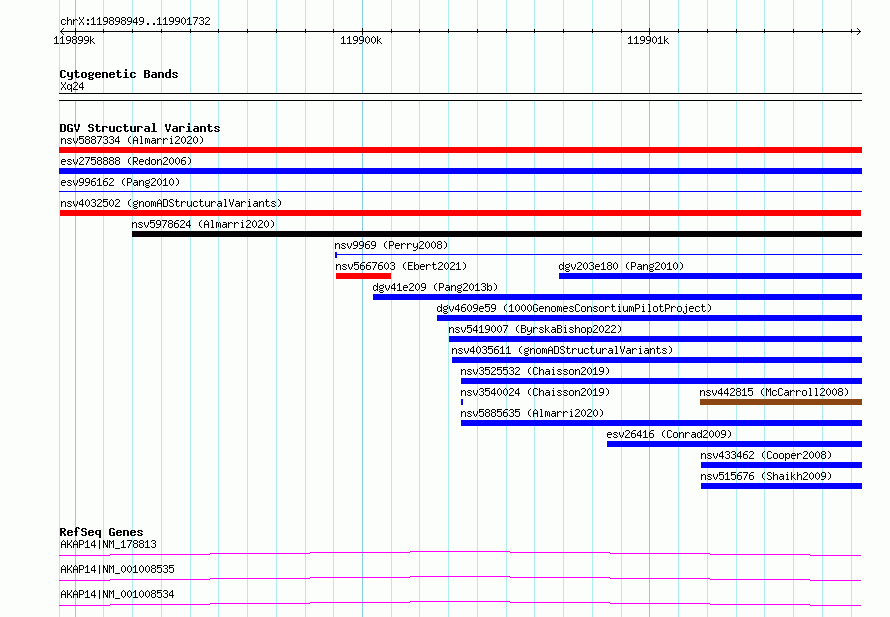Click the nsv3525532 (Chaisson2019) label
Viewport: 890px width, 617px height.
tap(535, 371)
